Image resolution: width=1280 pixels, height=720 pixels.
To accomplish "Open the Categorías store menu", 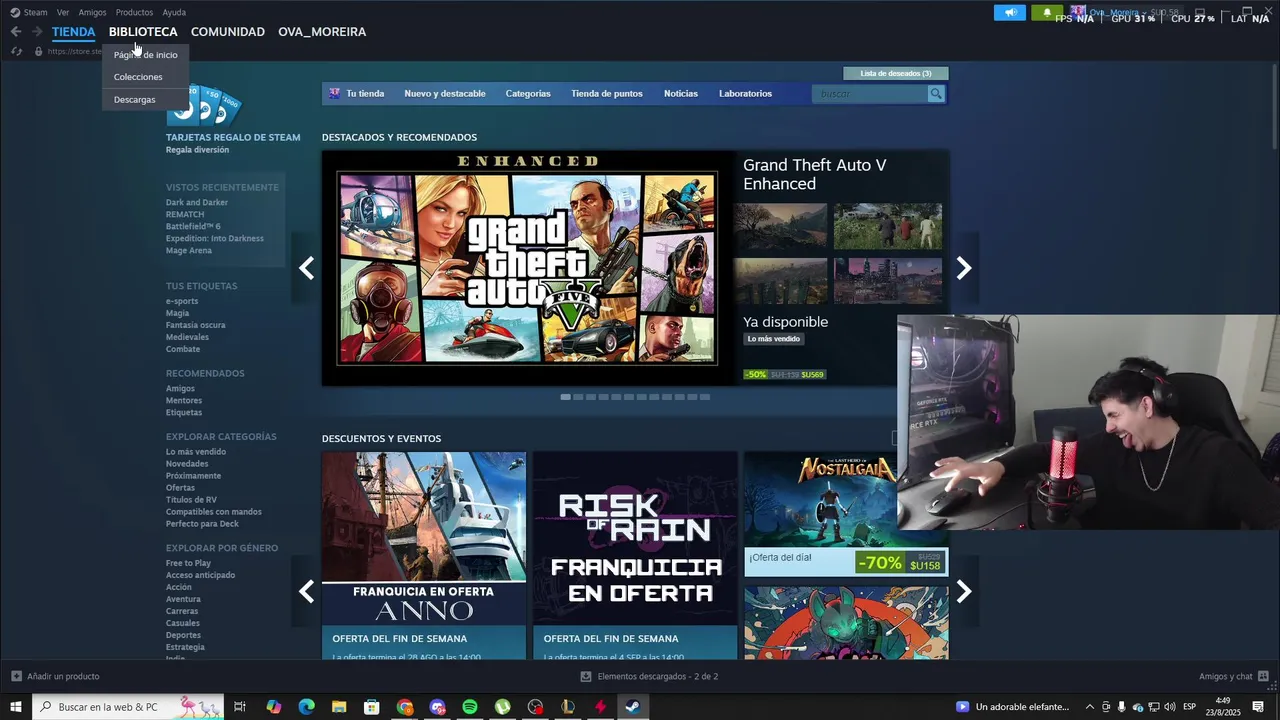I will 528,93.
